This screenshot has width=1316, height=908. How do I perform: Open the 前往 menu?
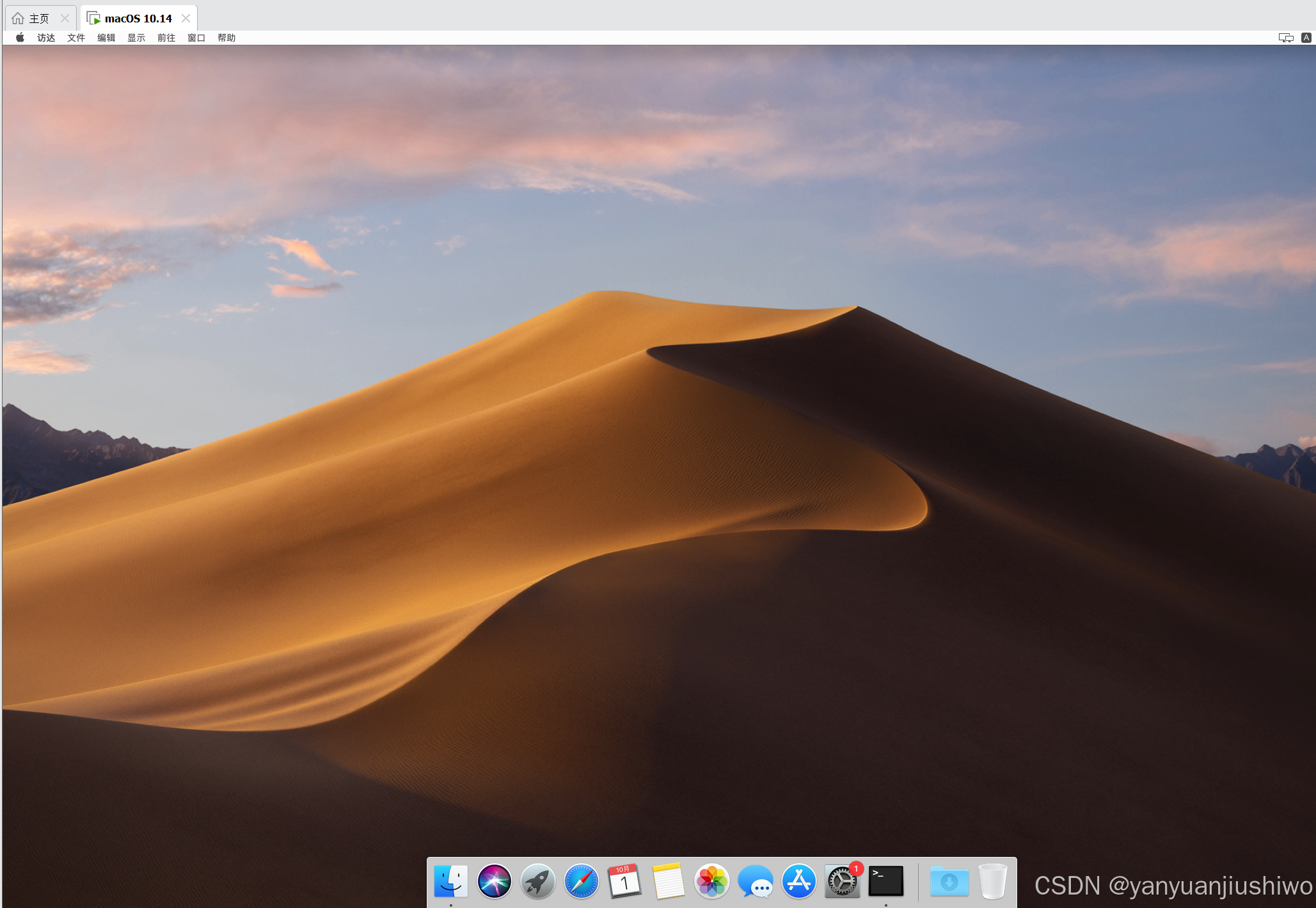(166, 38)
